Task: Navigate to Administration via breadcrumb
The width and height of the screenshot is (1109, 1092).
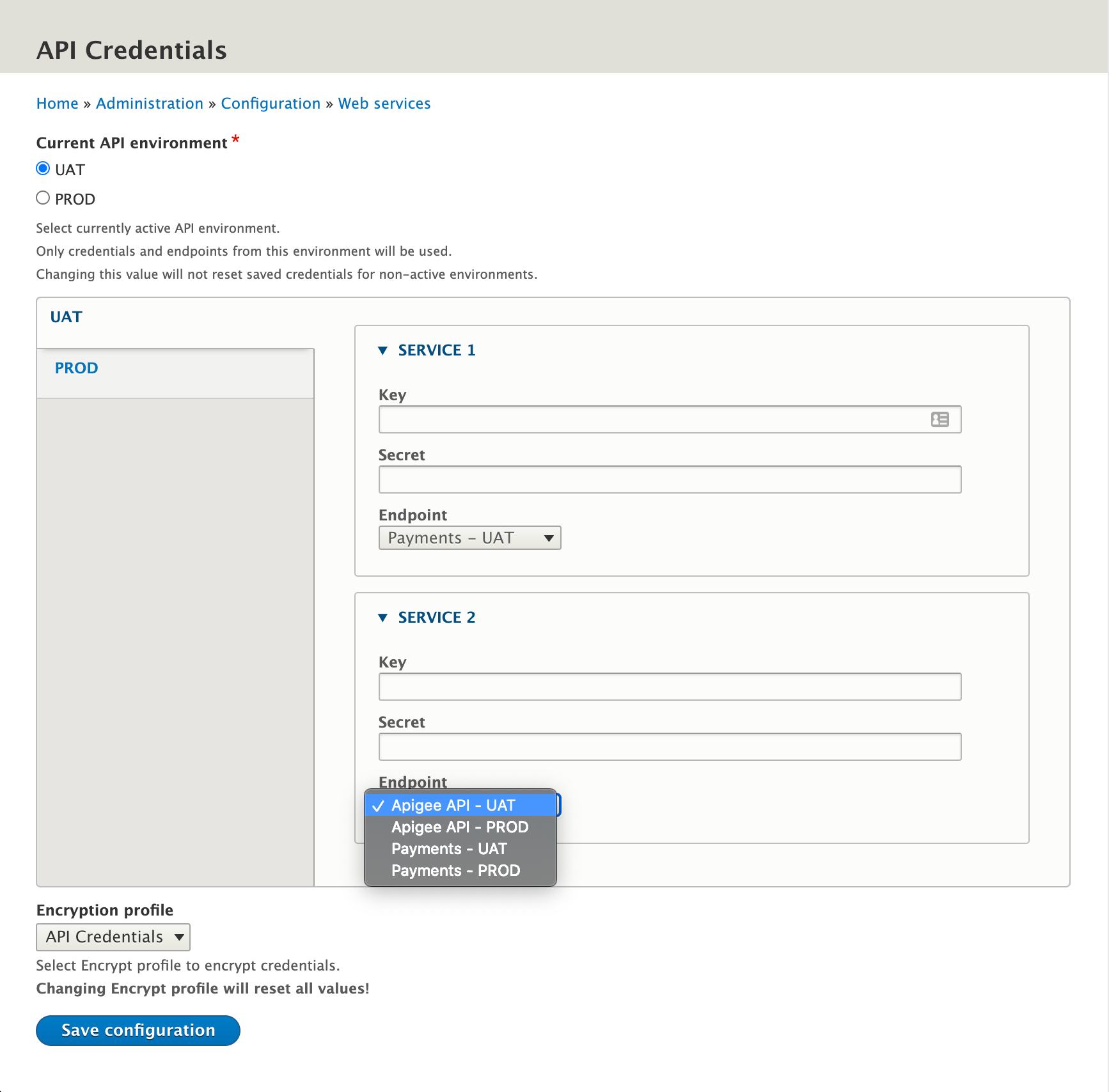Action: pos(149,103)
